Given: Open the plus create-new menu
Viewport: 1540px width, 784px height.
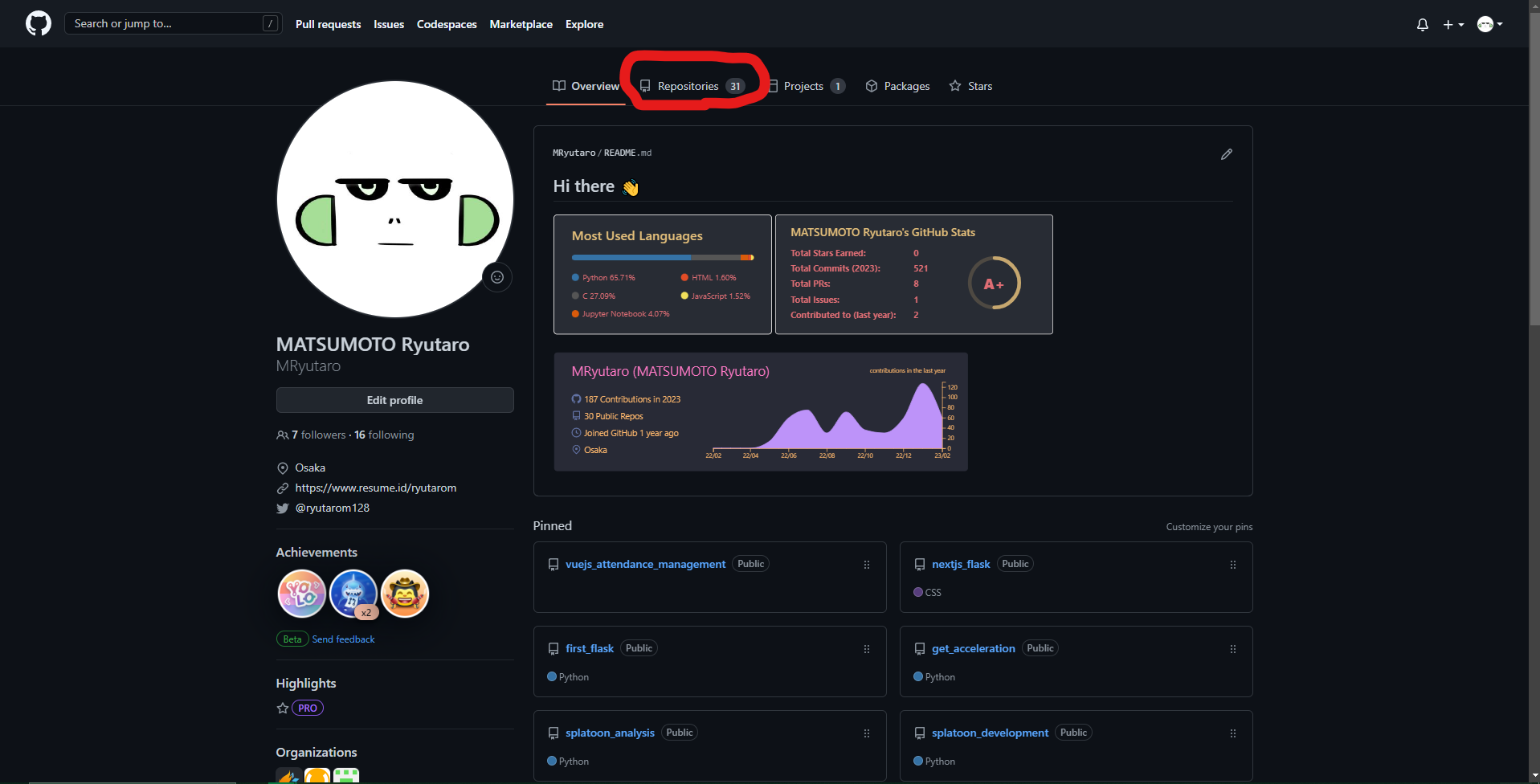Looking at the screenshot, I should click(1453, 24).
